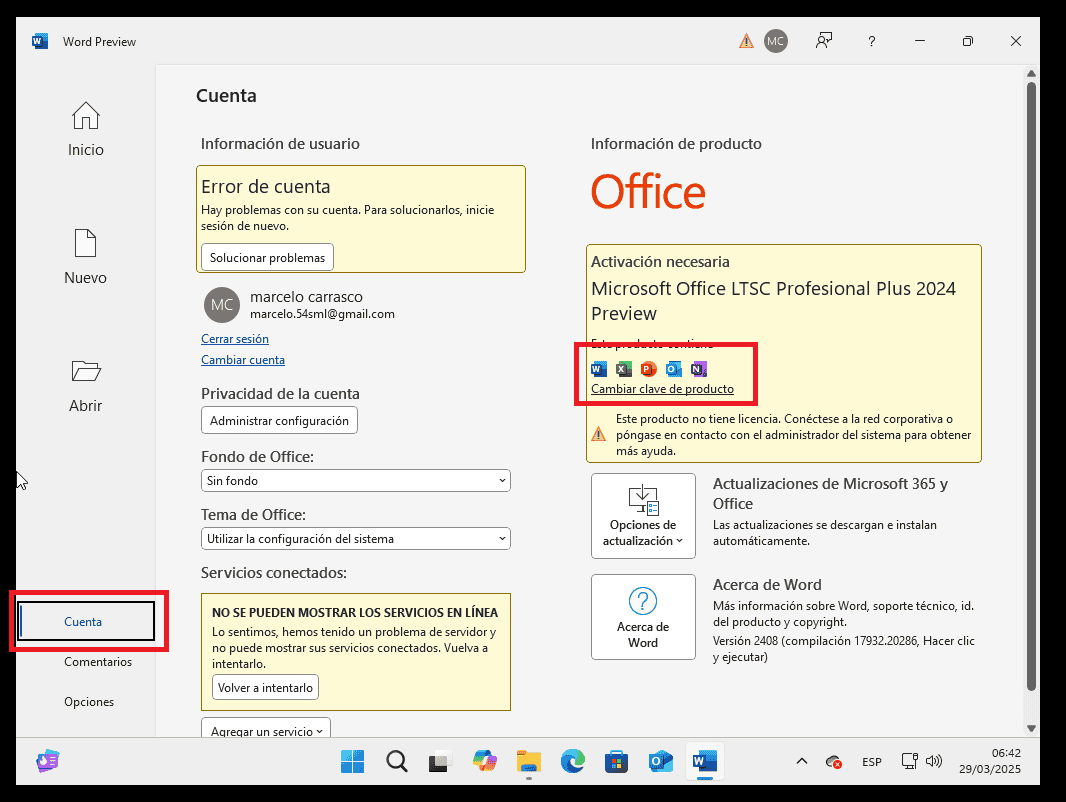Image resolution: width=1066 pixels, height=802 pixels.
Task: Switch to the Comentarios tab
Action: point(97,662)
